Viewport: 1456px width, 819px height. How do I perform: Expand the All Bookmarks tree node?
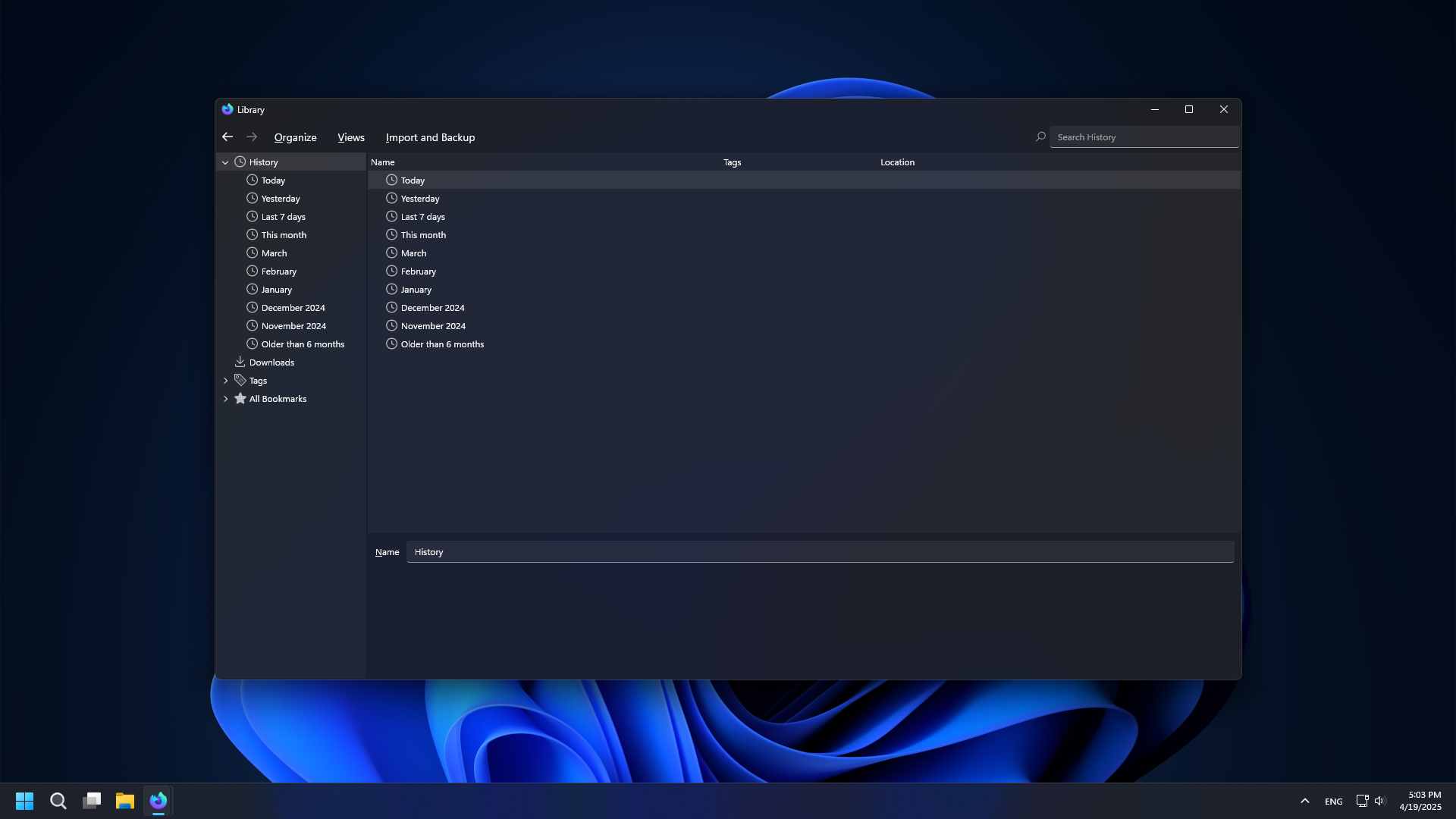click(225, 399)
